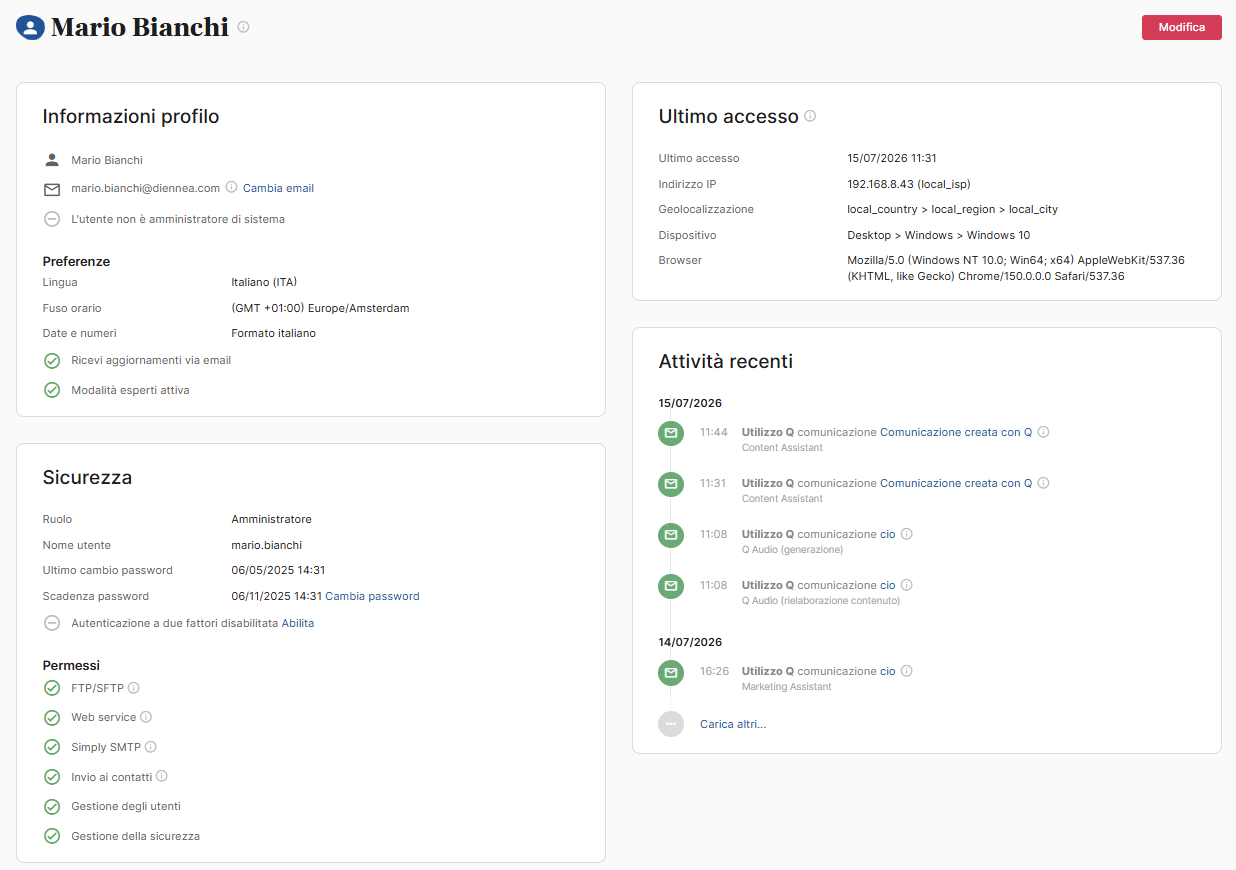The width and height of the screenshot is (1236, 870).
Task: Open the cio communication link at 16:26
Action: (x=888, y=671)
